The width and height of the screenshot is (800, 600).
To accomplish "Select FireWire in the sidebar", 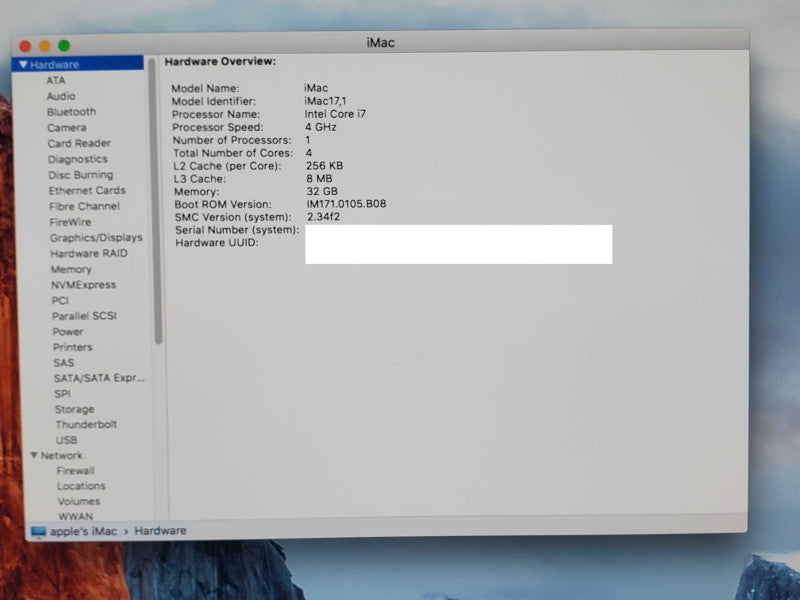I will pyautogui.click(x=70, y=222).
